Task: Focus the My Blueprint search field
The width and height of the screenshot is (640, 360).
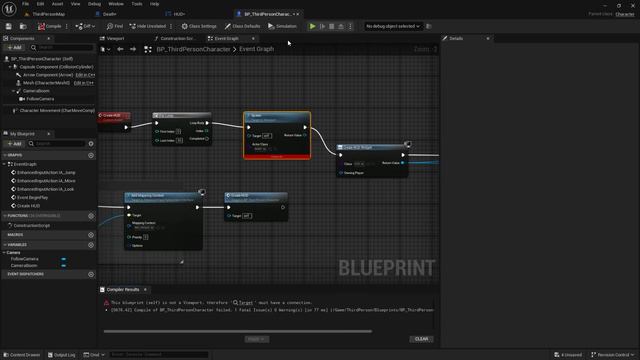Action: point(56,144)
